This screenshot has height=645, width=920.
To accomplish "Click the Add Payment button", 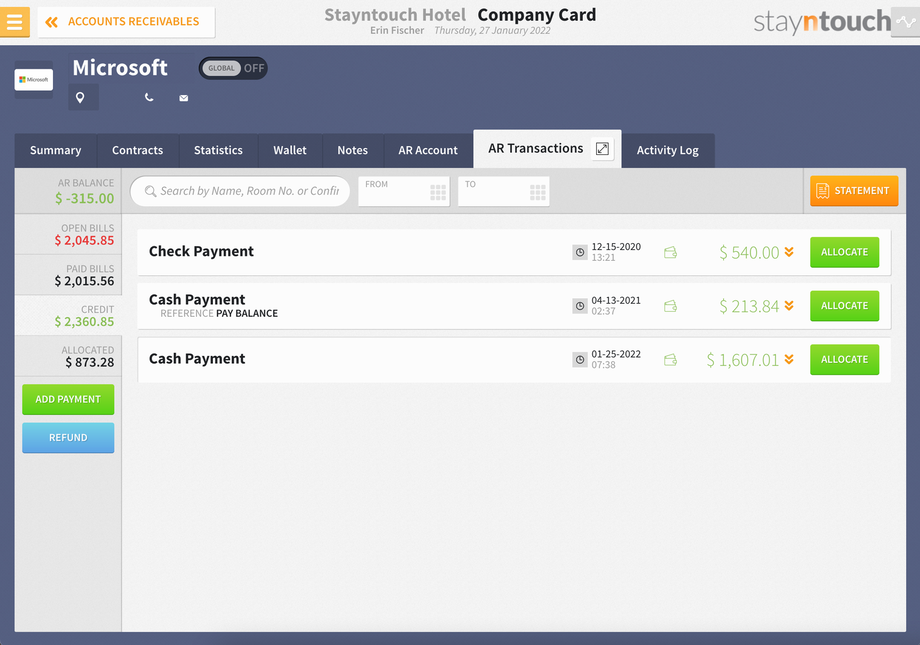I will click(x=68, y=399).
